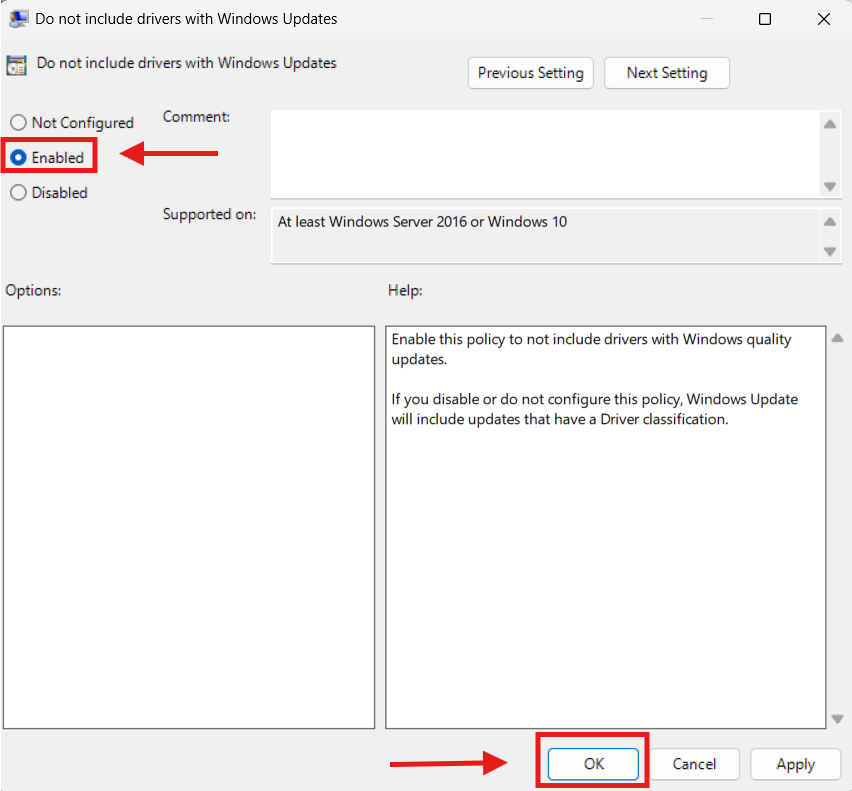The height and width of the screenshot is (791, 852).
Task: Click the Supported on text field
Action: click(x=545, y=236)
